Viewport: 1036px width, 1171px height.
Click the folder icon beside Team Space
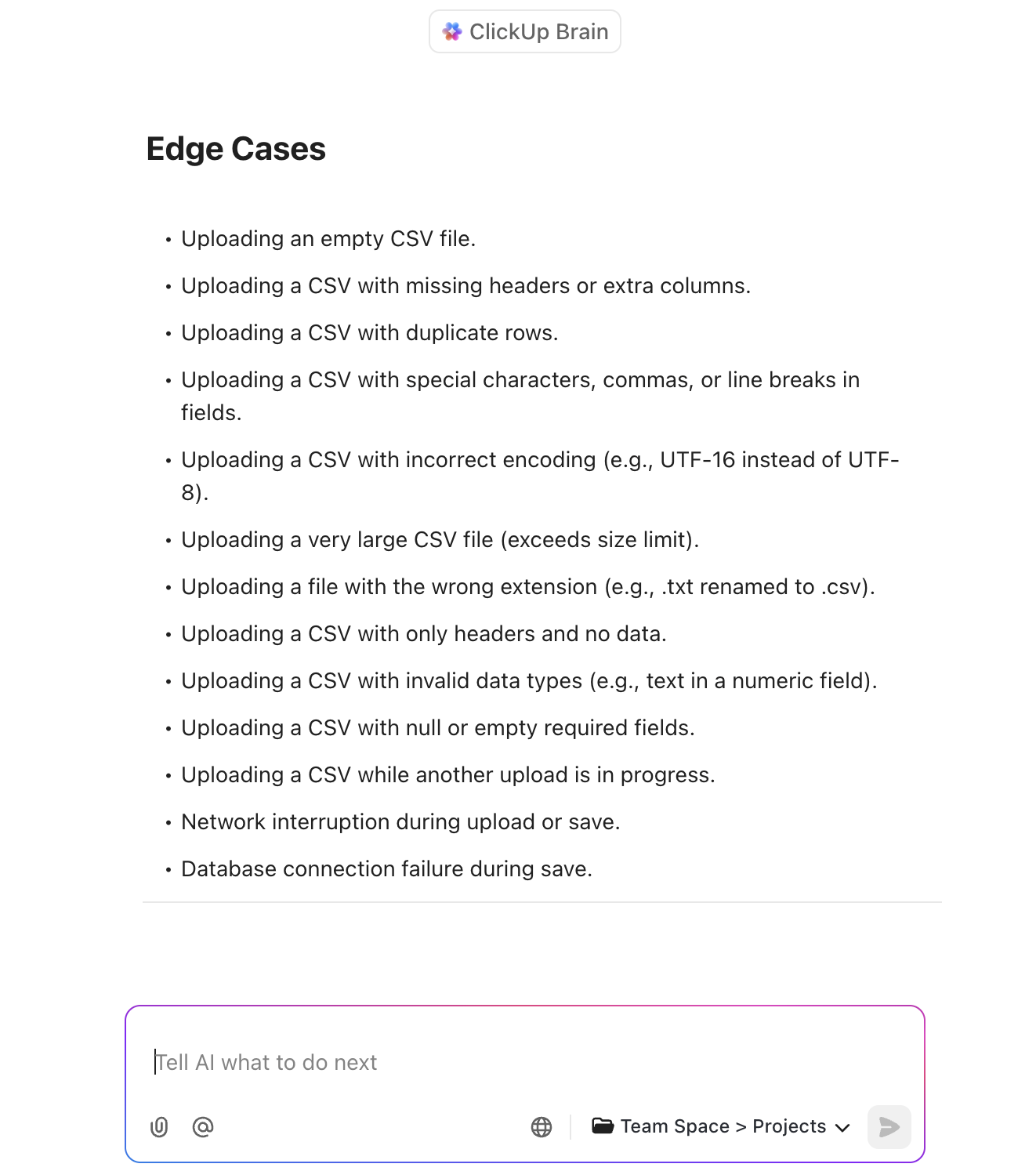(602, 1126)
